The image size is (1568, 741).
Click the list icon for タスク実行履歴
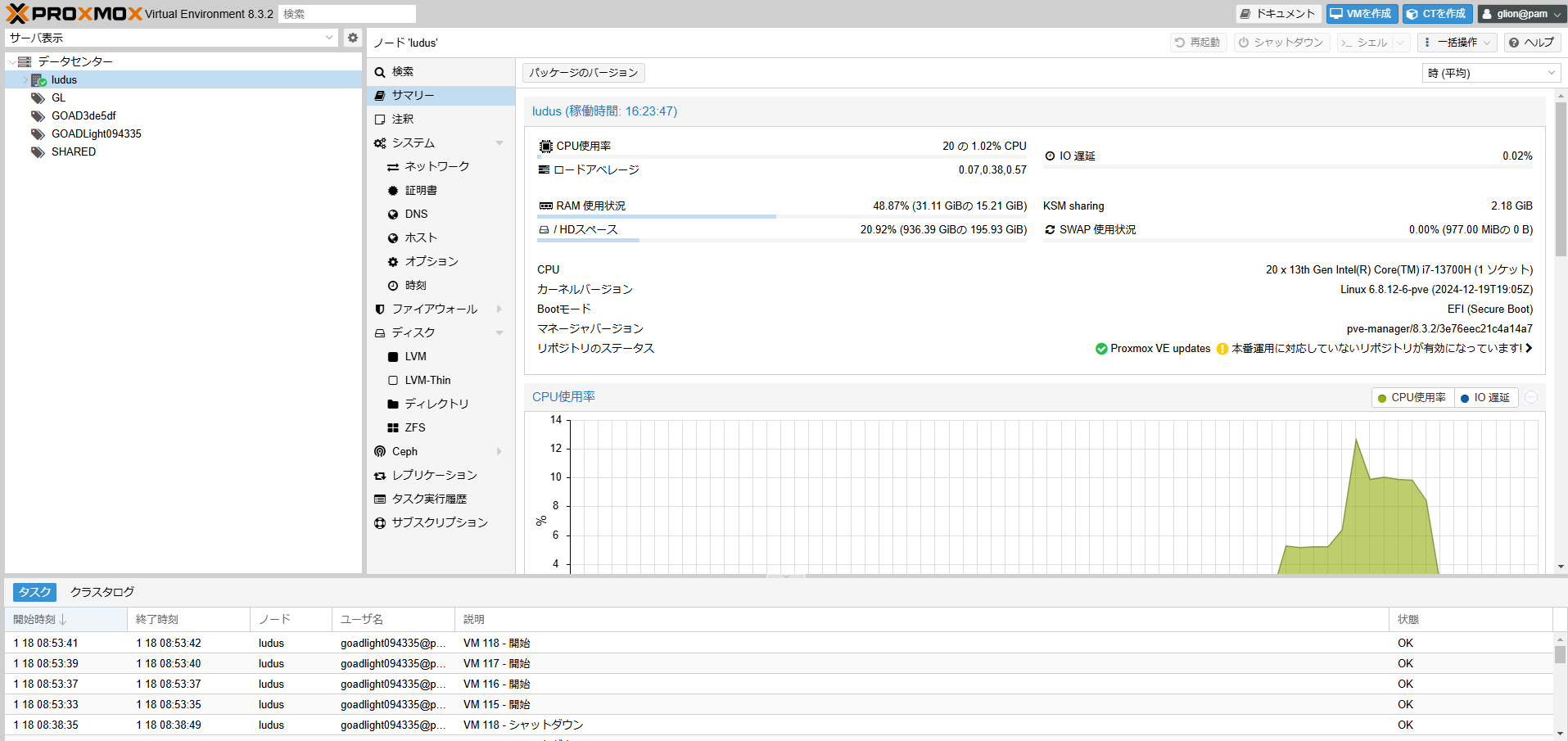click(x=380, y=499)
